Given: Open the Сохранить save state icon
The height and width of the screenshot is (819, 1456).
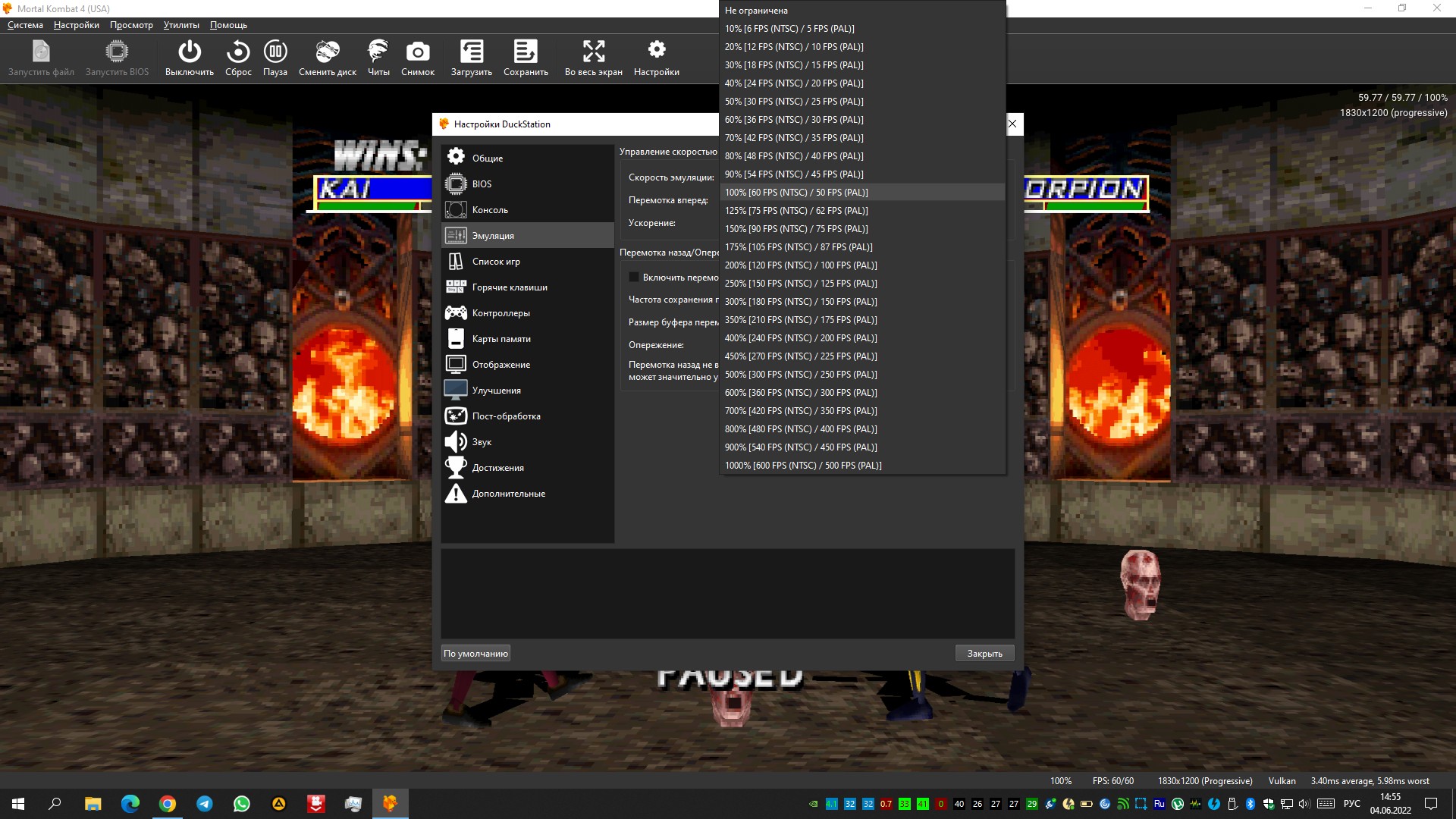Looking at the screenshot, I should coord(526,58).
